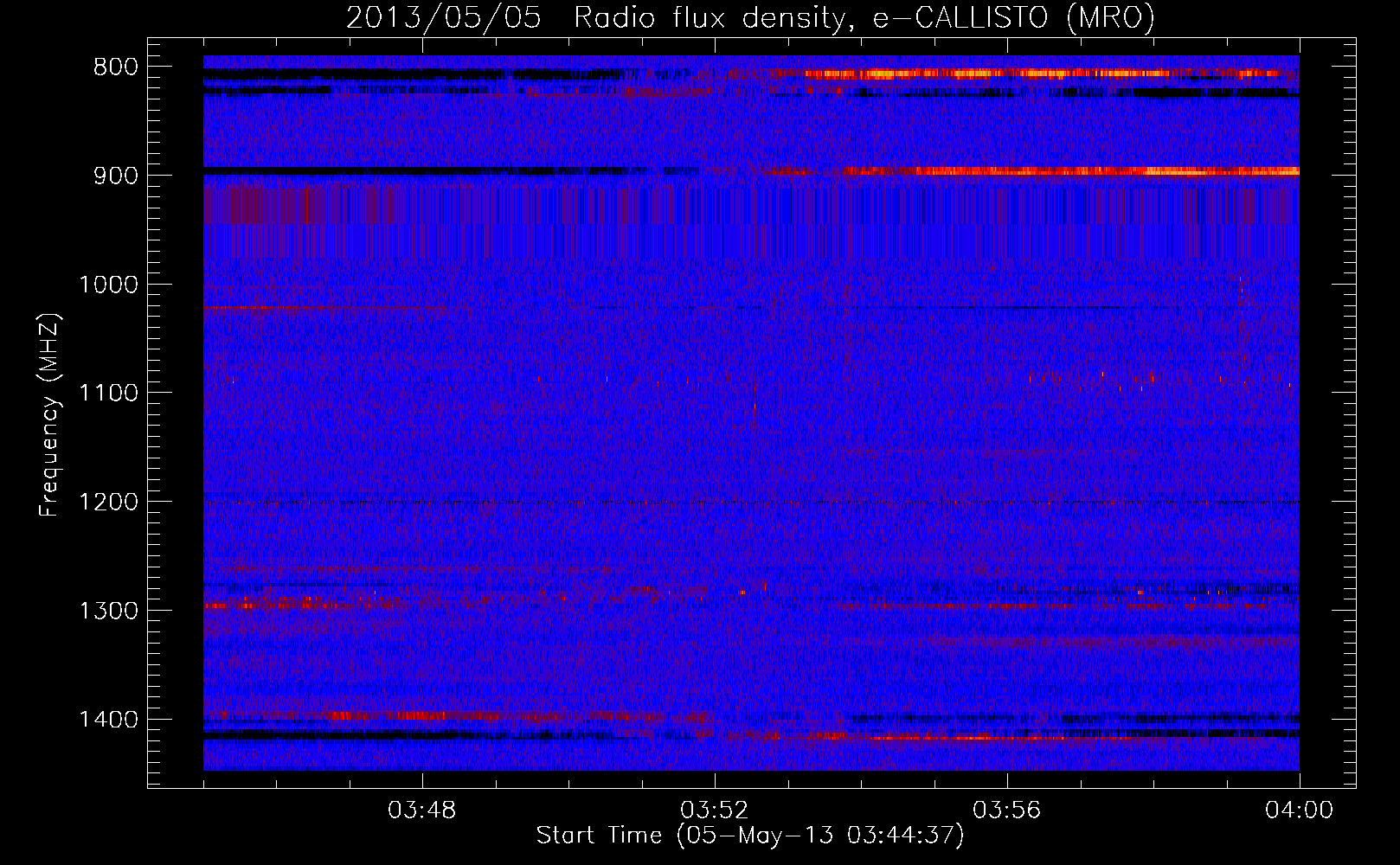
Task: Select the 1200 frequency tick label
Action: (x=108, y=503)
